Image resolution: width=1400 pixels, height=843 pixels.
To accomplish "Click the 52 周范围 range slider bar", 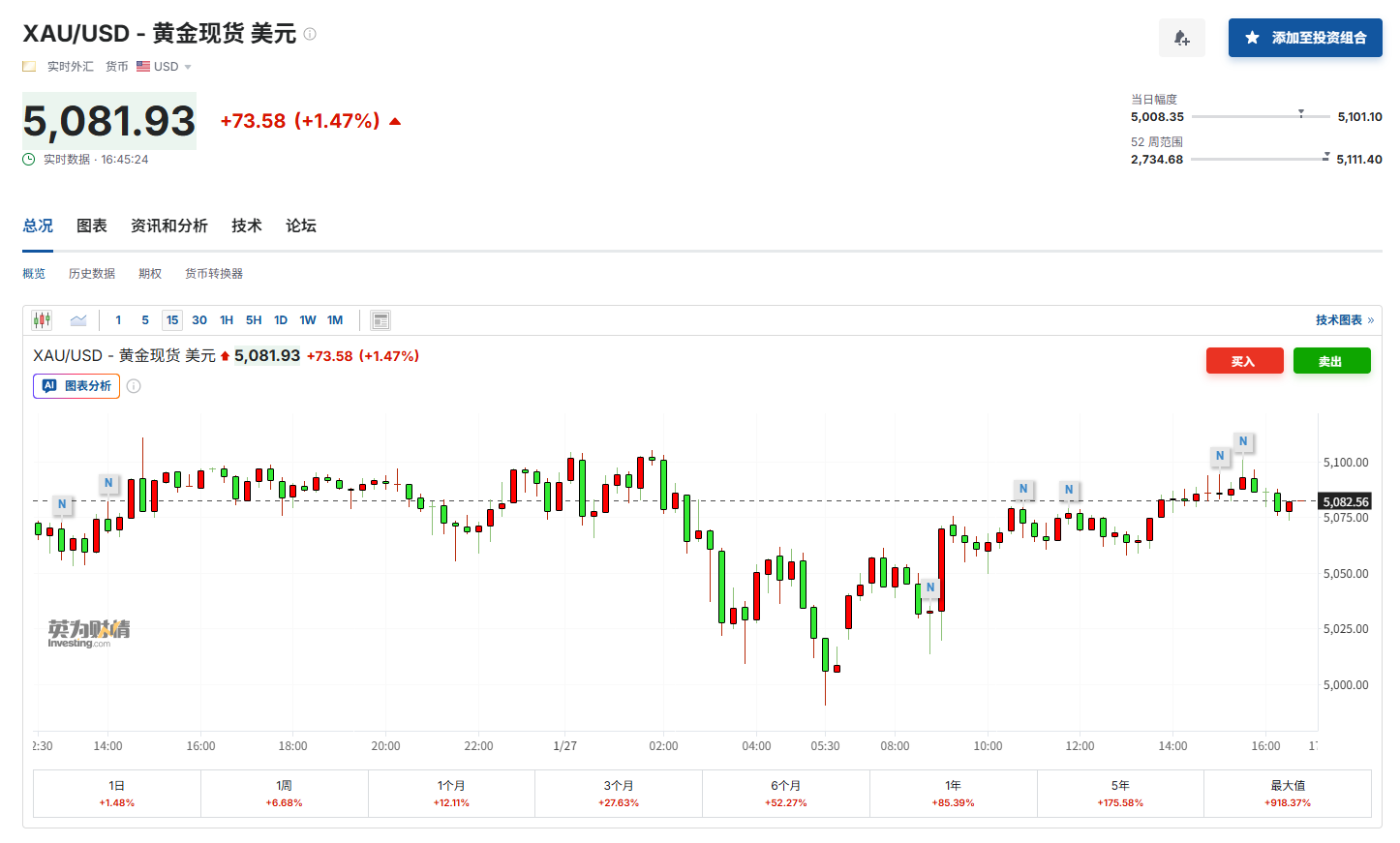I will pos(1259,159).
